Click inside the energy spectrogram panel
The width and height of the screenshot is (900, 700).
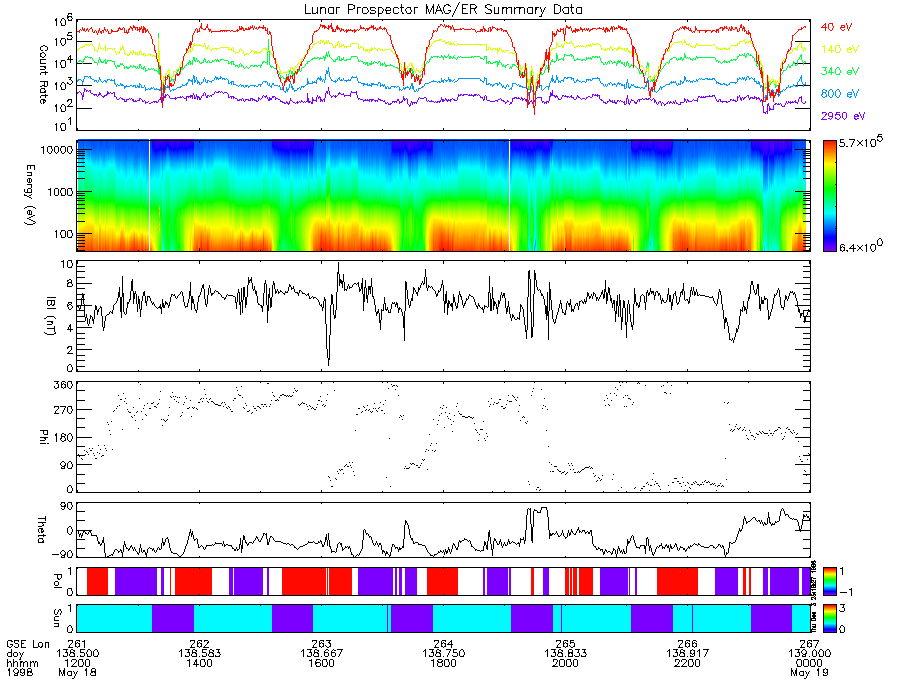tap(444, 196)
